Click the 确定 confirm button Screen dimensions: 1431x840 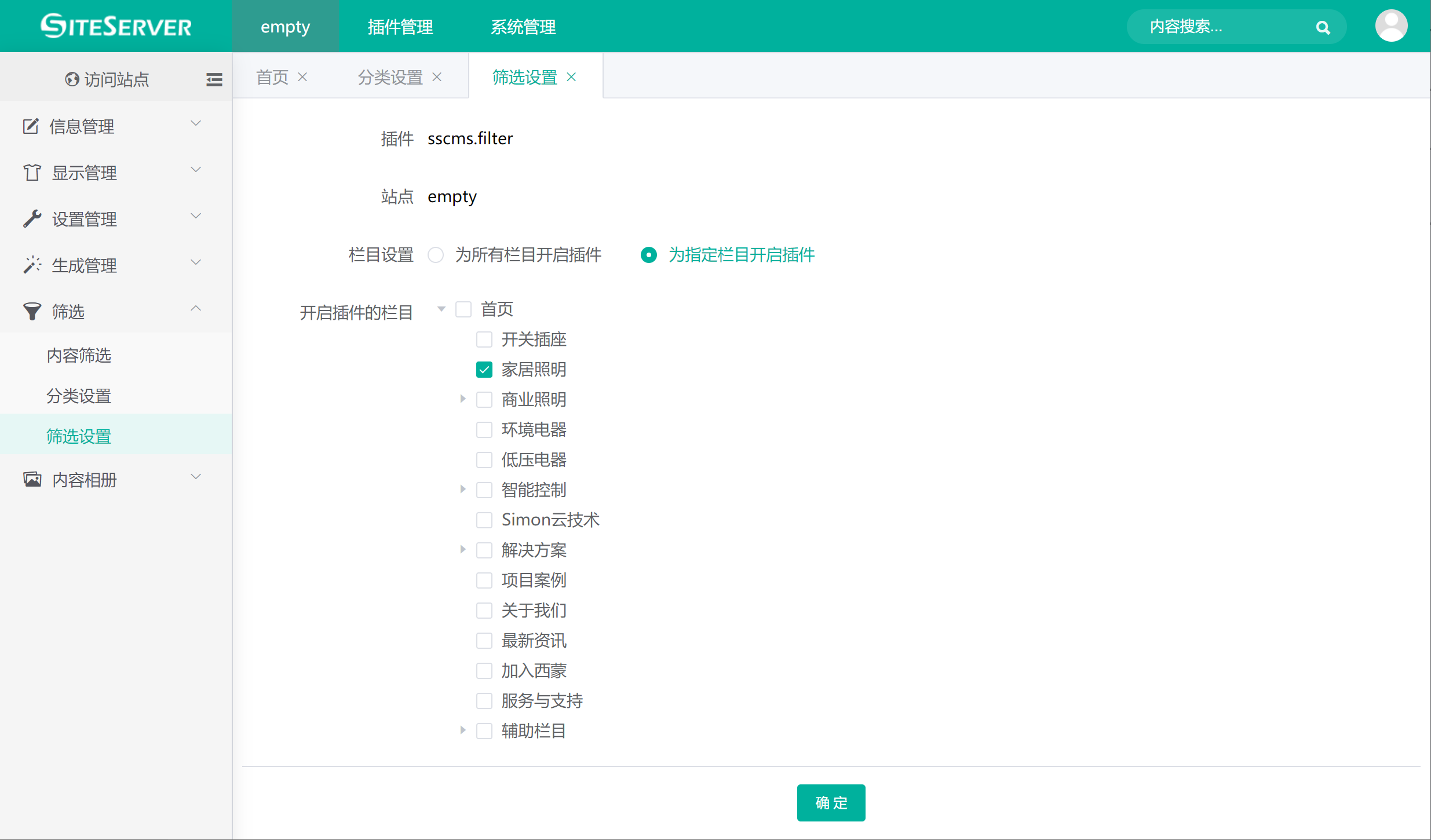(831, 802)
